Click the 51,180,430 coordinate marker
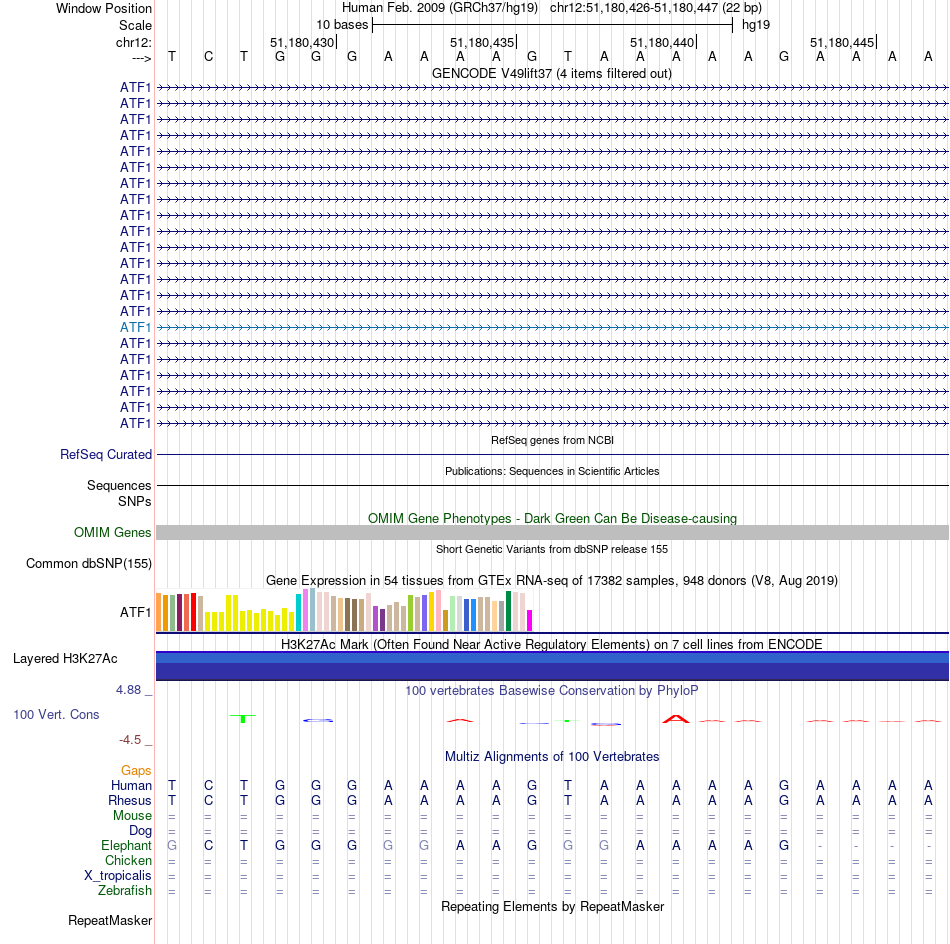 [x=302, y=42]
